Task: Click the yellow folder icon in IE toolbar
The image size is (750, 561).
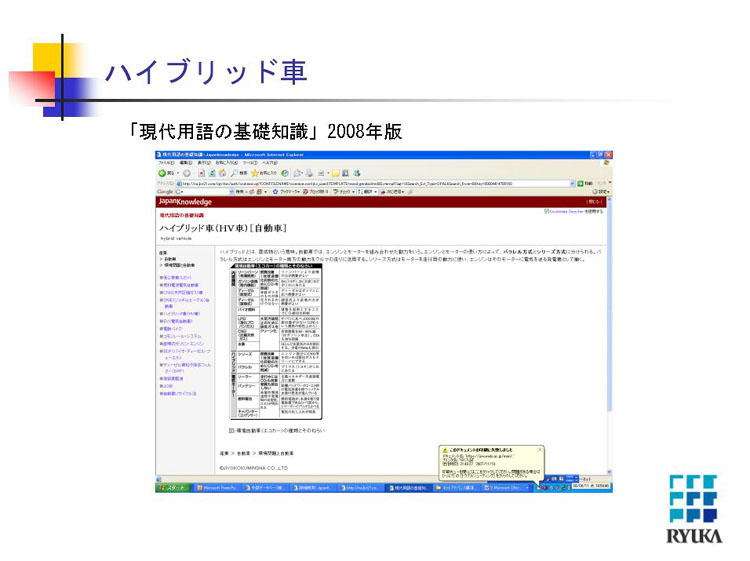Action: point(336,173)
